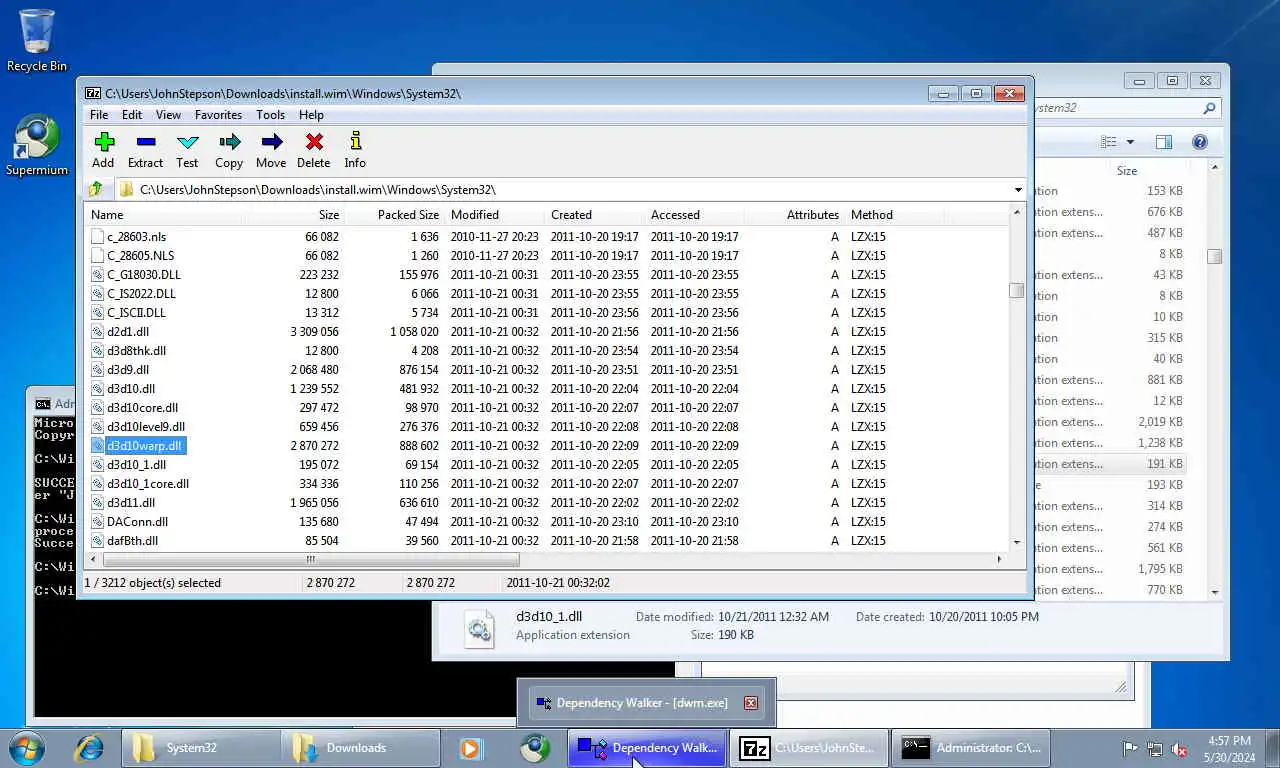Open Windows Media Player from taskbar
Screen dimensions: 1280x768
pyautogui.click(x=471, y=748)
